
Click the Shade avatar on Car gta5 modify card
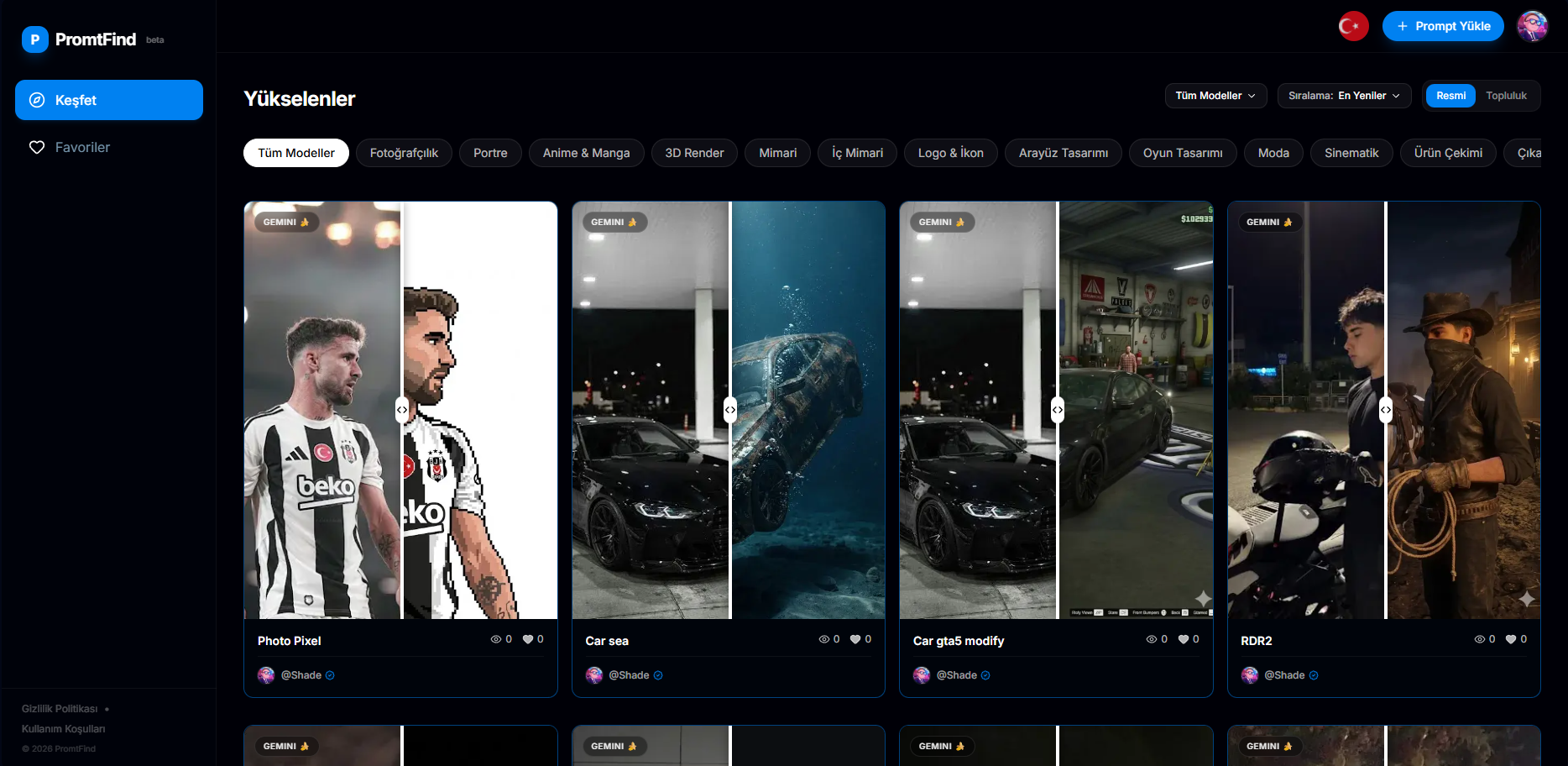tap(922, 675)
